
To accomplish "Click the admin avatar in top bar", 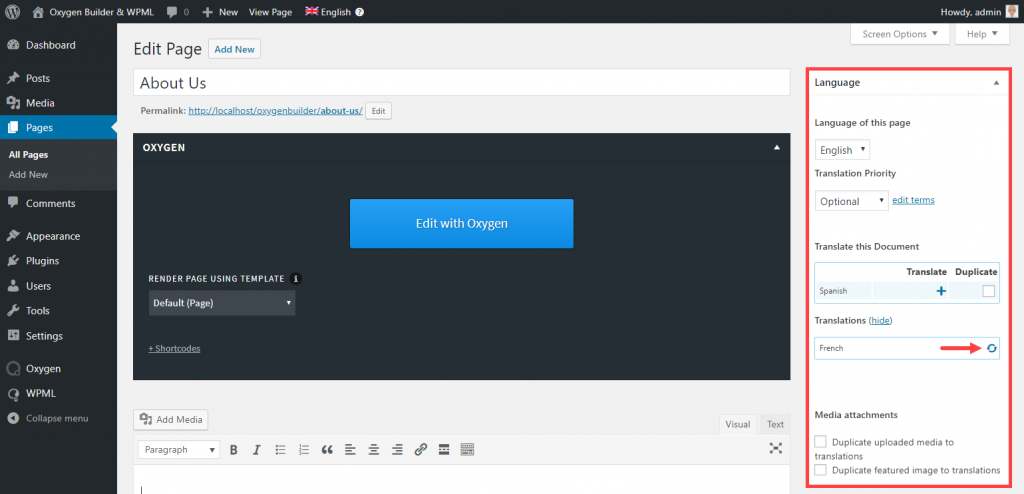I will point(1012,12).
